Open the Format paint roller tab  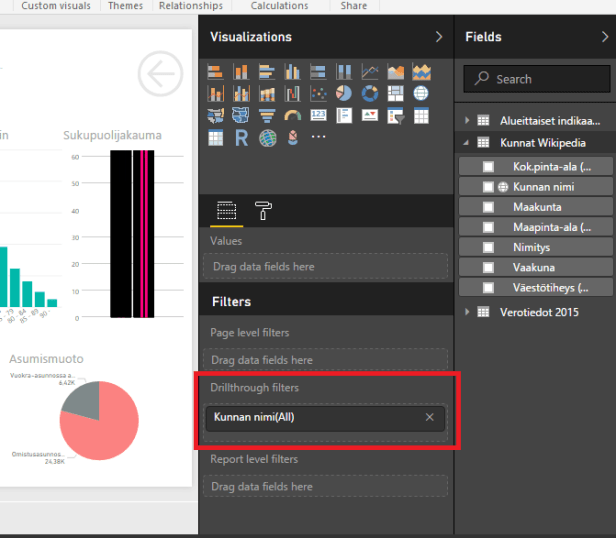[x=263, y=210]
